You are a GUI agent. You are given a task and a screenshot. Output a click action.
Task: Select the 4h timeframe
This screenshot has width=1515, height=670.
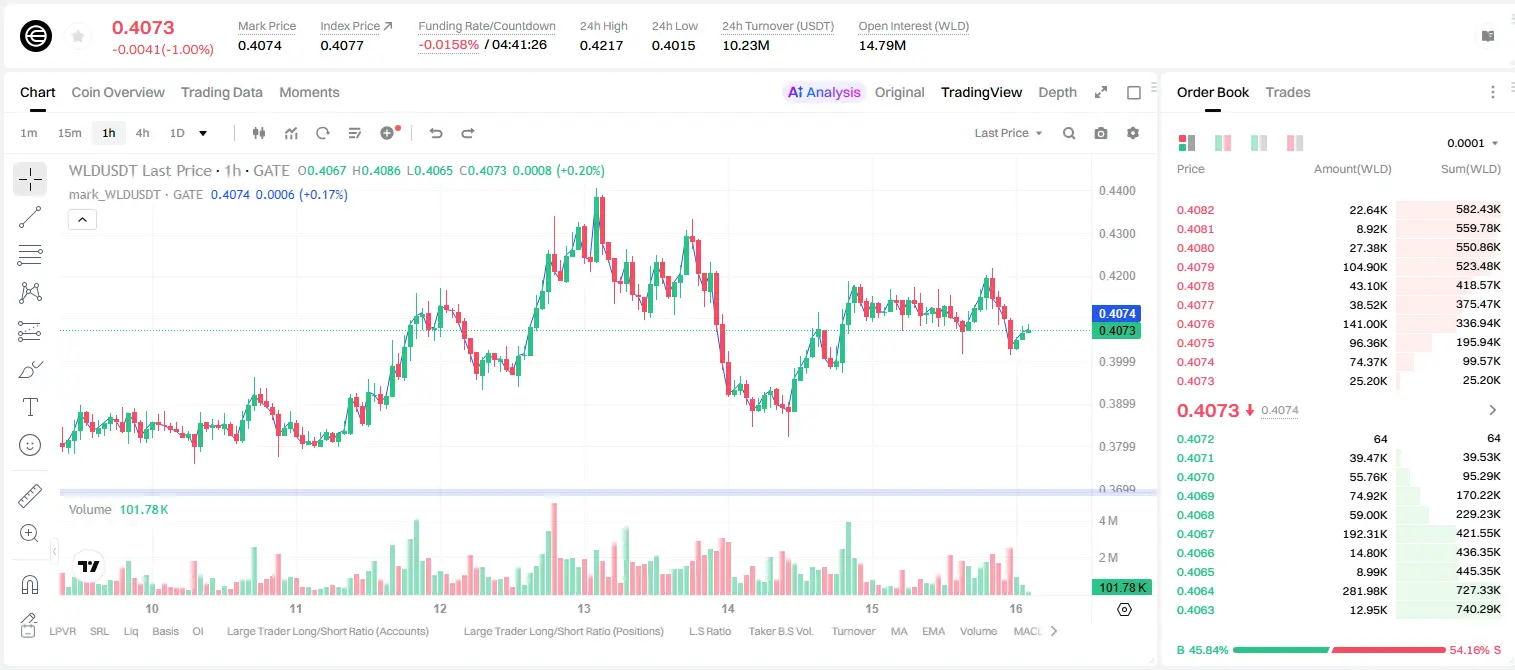[x=142, y=133]
